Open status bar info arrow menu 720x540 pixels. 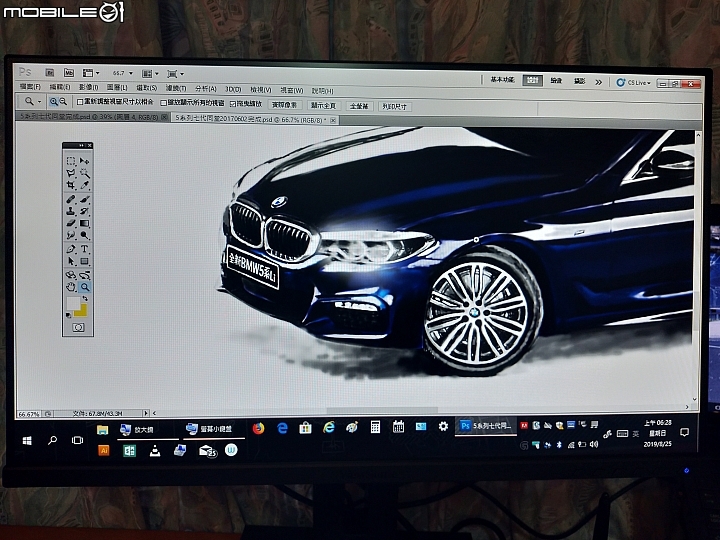pos(146,413)
